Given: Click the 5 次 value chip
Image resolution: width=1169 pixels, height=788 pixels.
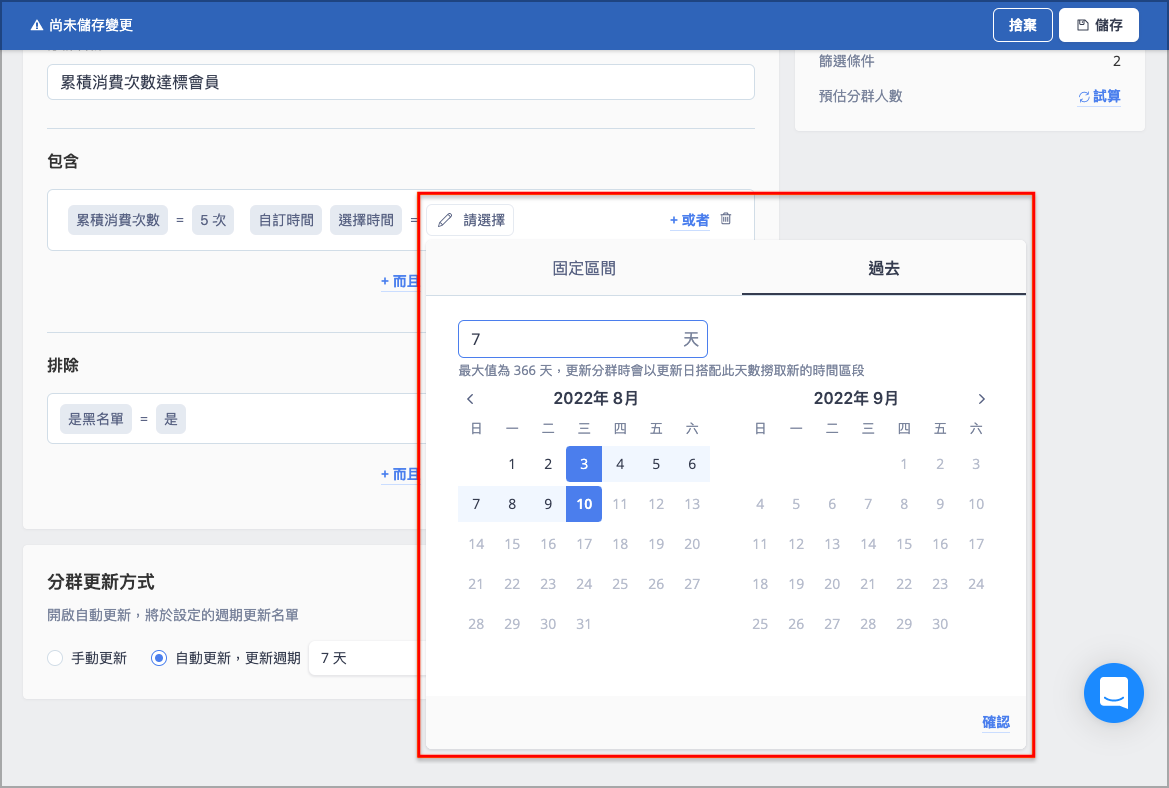Looking at the screenshot, I should pos(213,220).
